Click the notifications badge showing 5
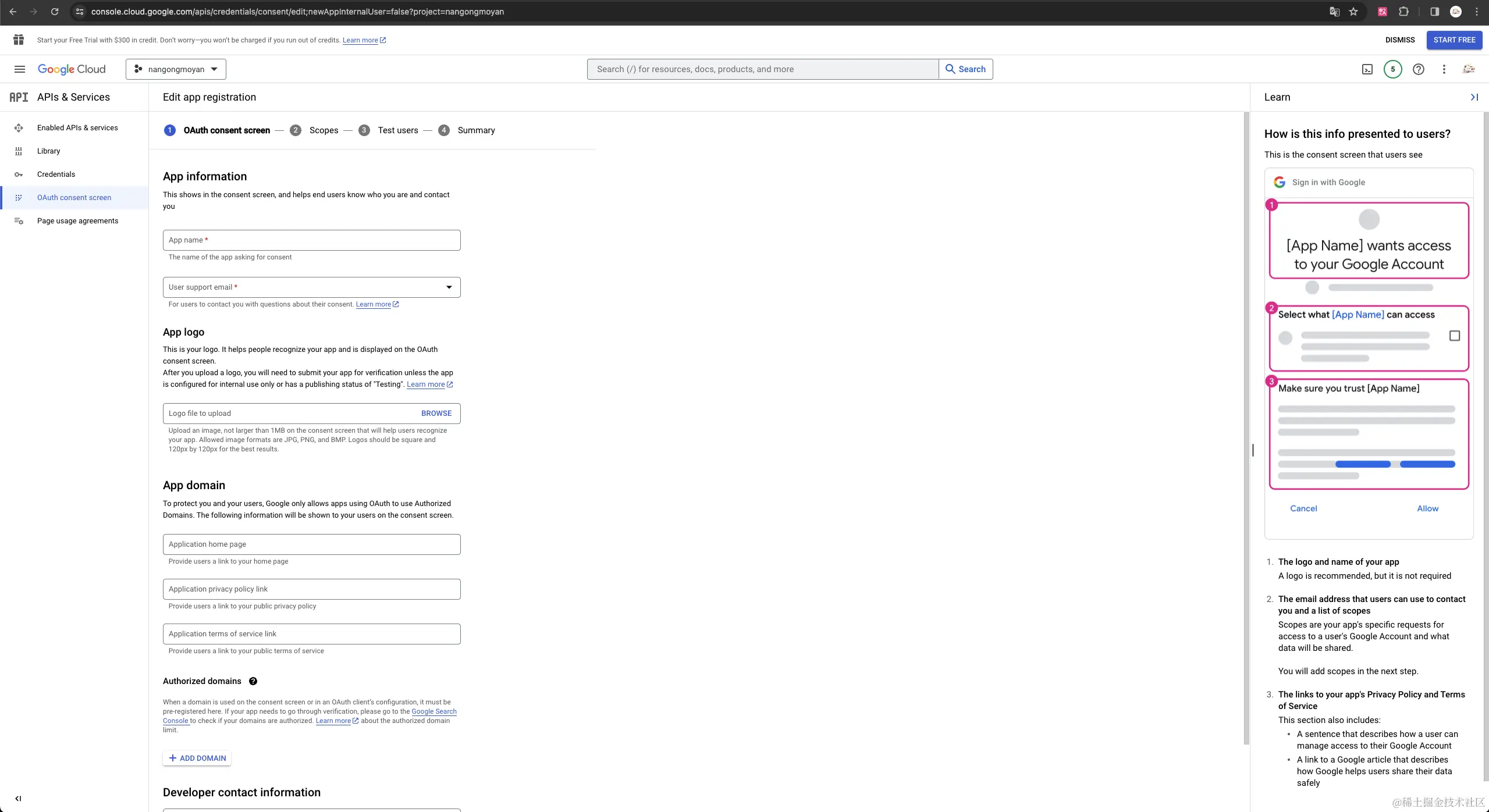This screenshot has width=1489, height=812. tap(1392, 69)
